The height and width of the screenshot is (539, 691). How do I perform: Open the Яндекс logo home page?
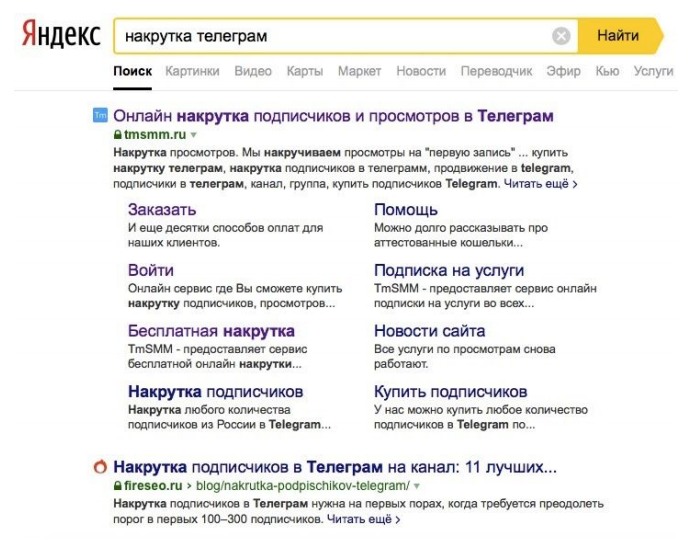point(61,34)
